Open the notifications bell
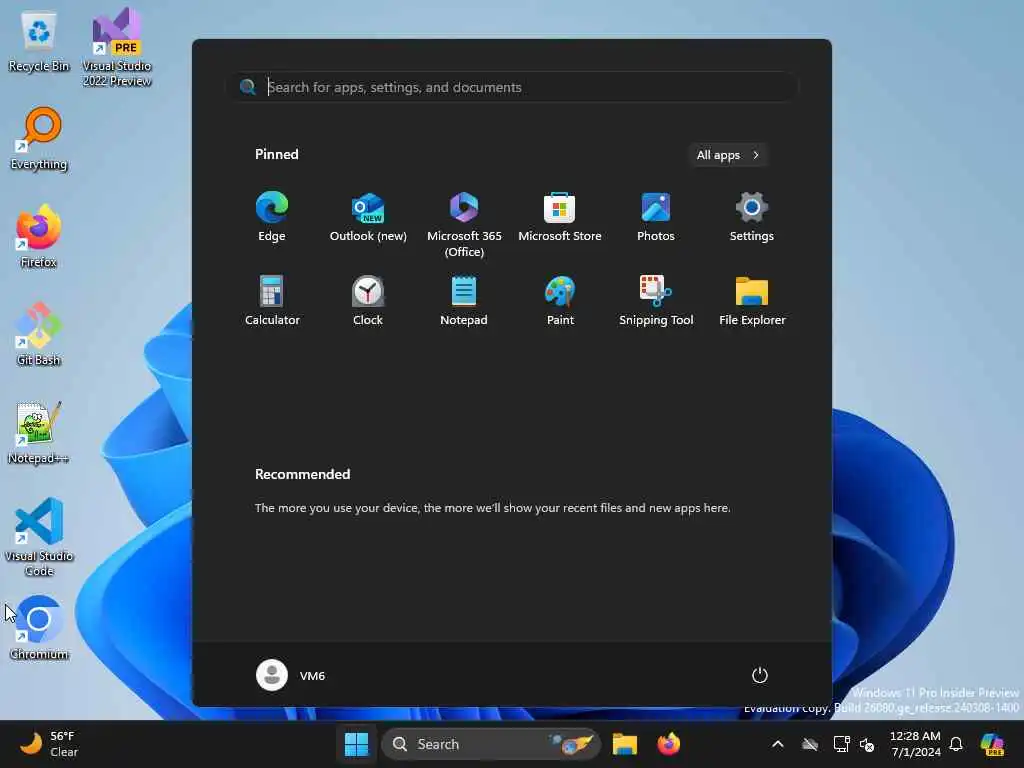 [956, 744]
